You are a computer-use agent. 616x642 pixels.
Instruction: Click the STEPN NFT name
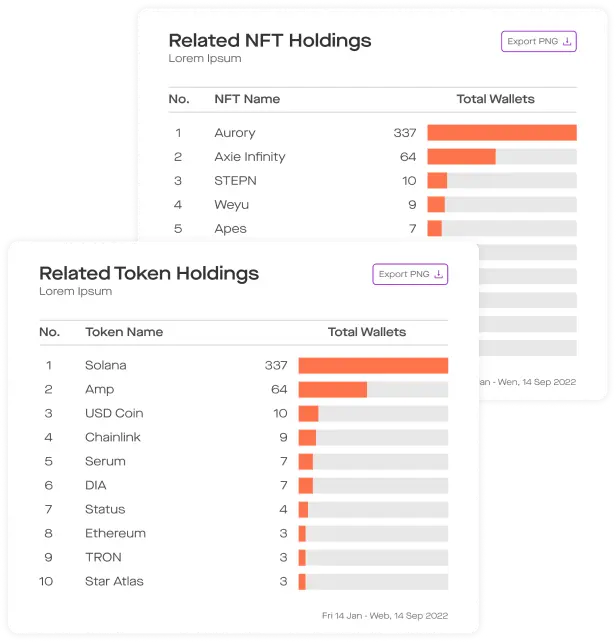point(235,181)
